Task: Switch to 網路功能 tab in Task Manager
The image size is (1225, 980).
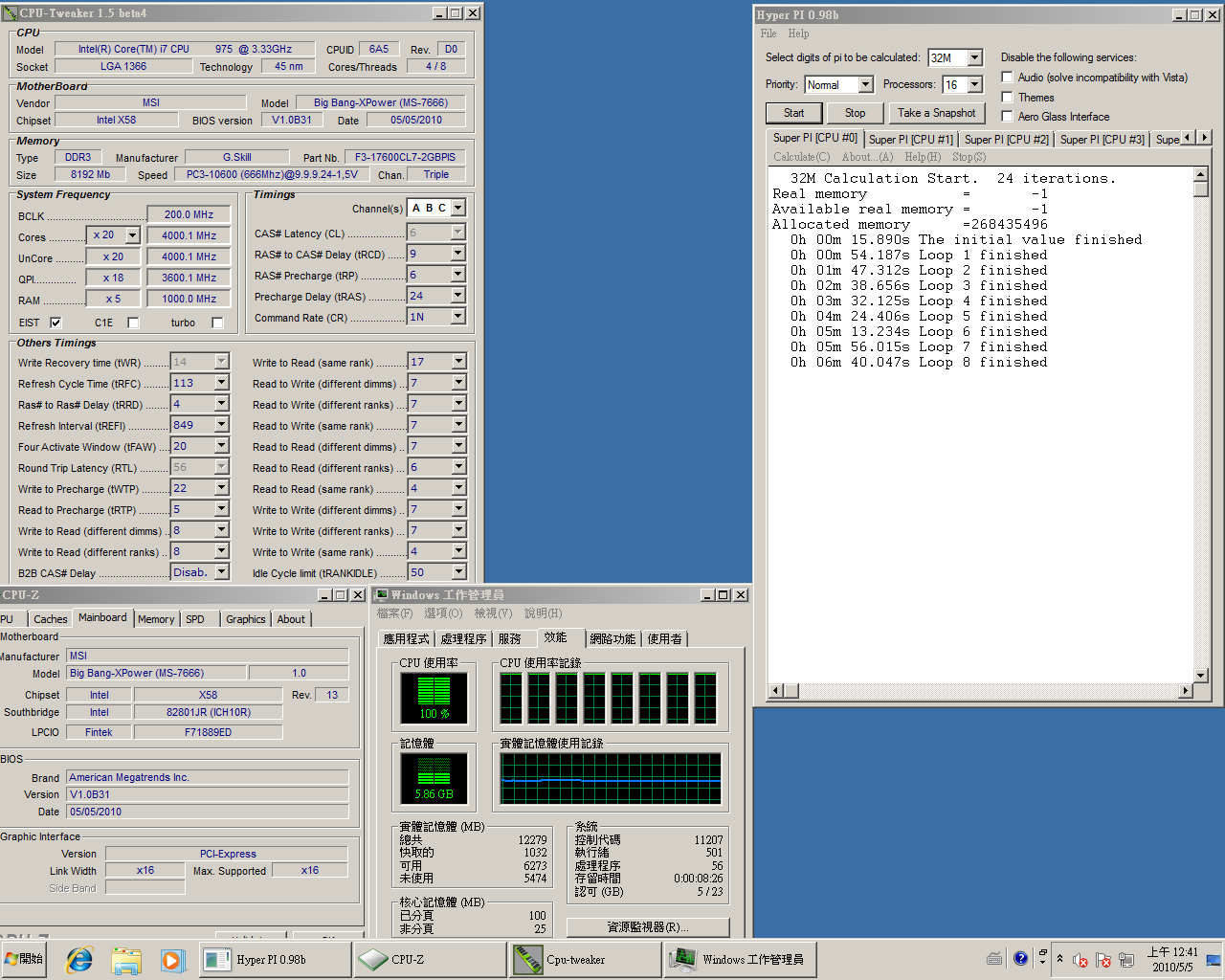Action: [612, 638]
